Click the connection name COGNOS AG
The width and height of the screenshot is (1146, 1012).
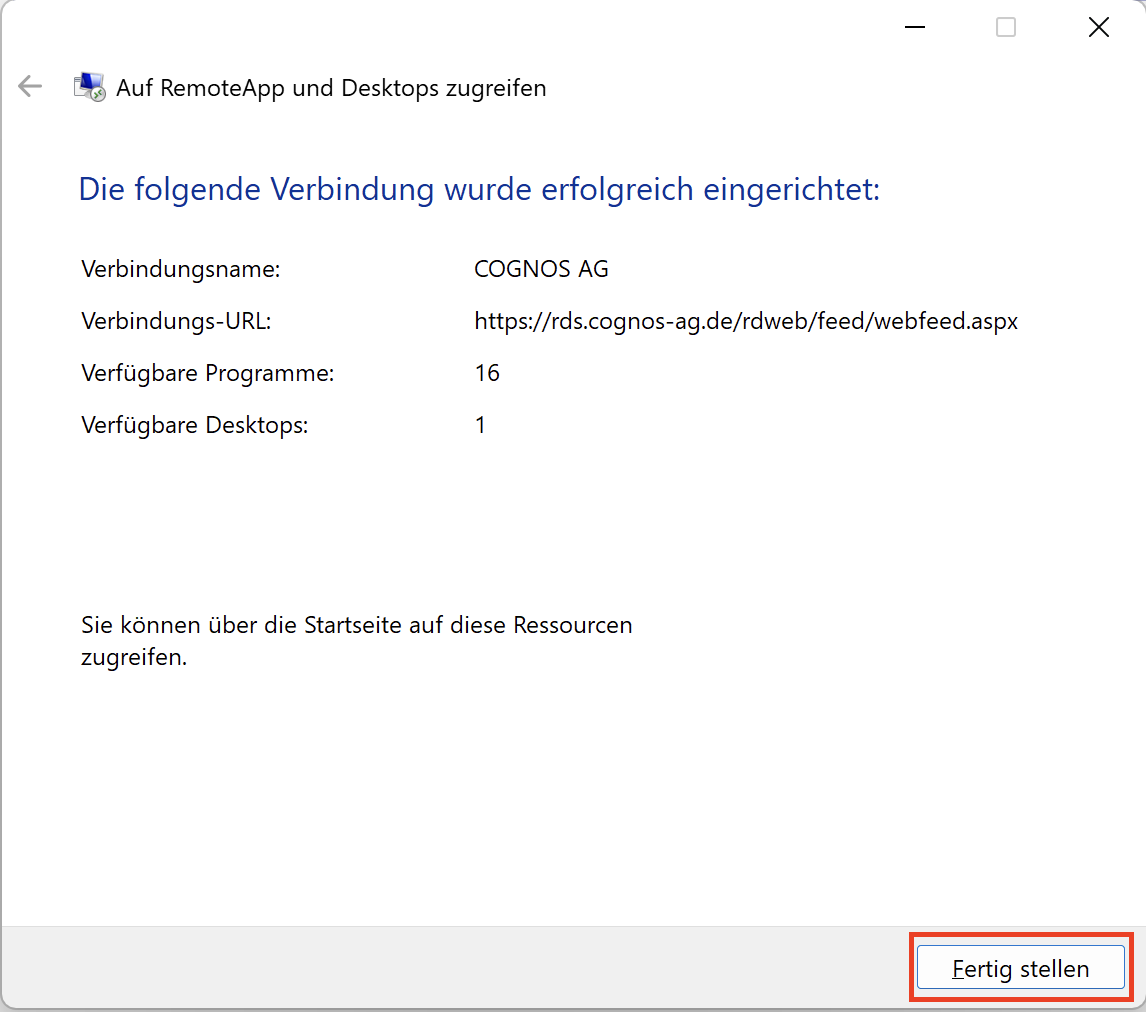click(541, 269)
